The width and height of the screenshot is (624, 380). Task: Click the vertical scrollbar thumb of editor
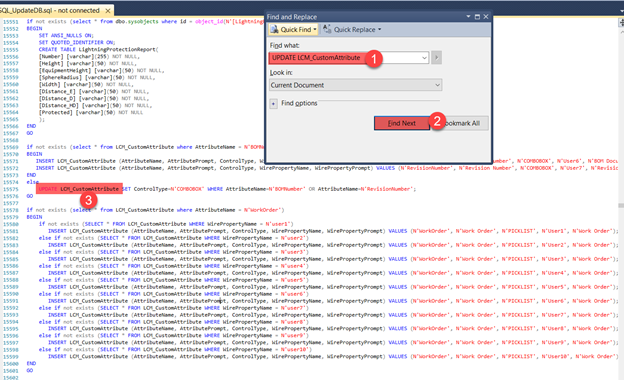click(621, 205)
